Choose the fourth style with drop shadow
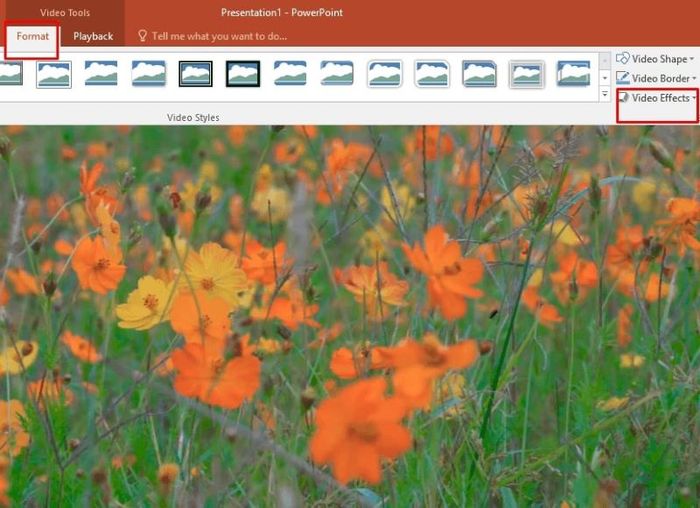Viewport: 700px width, 508px height. tap(149, 73)
